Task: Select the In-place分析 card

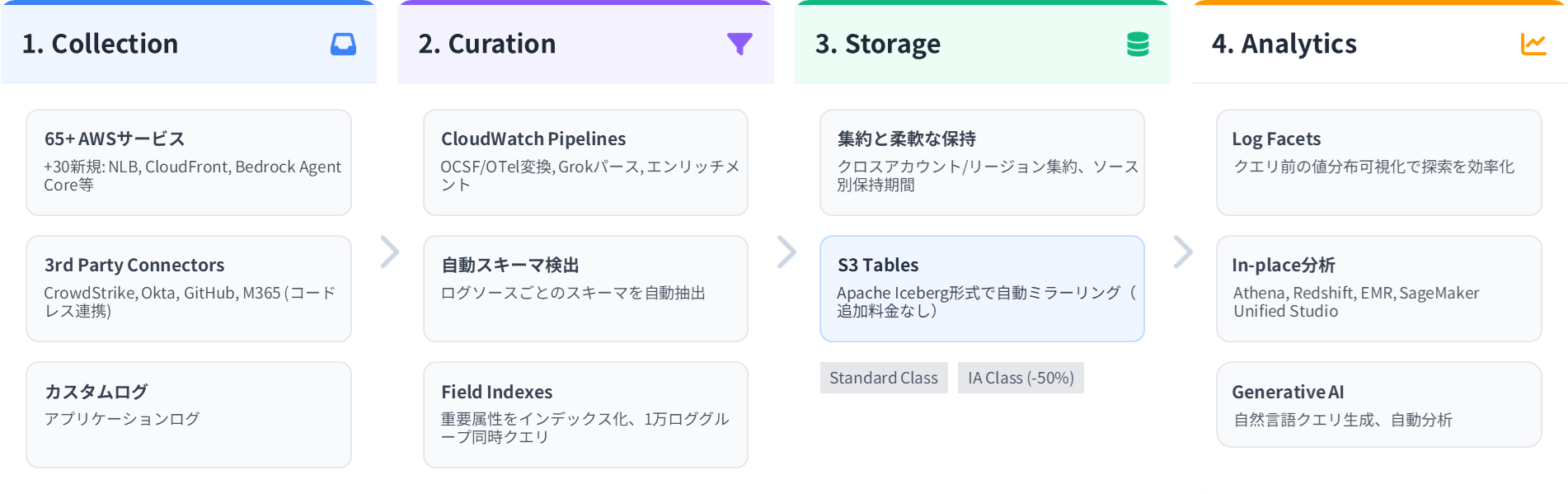Action: coord(1378,289)
